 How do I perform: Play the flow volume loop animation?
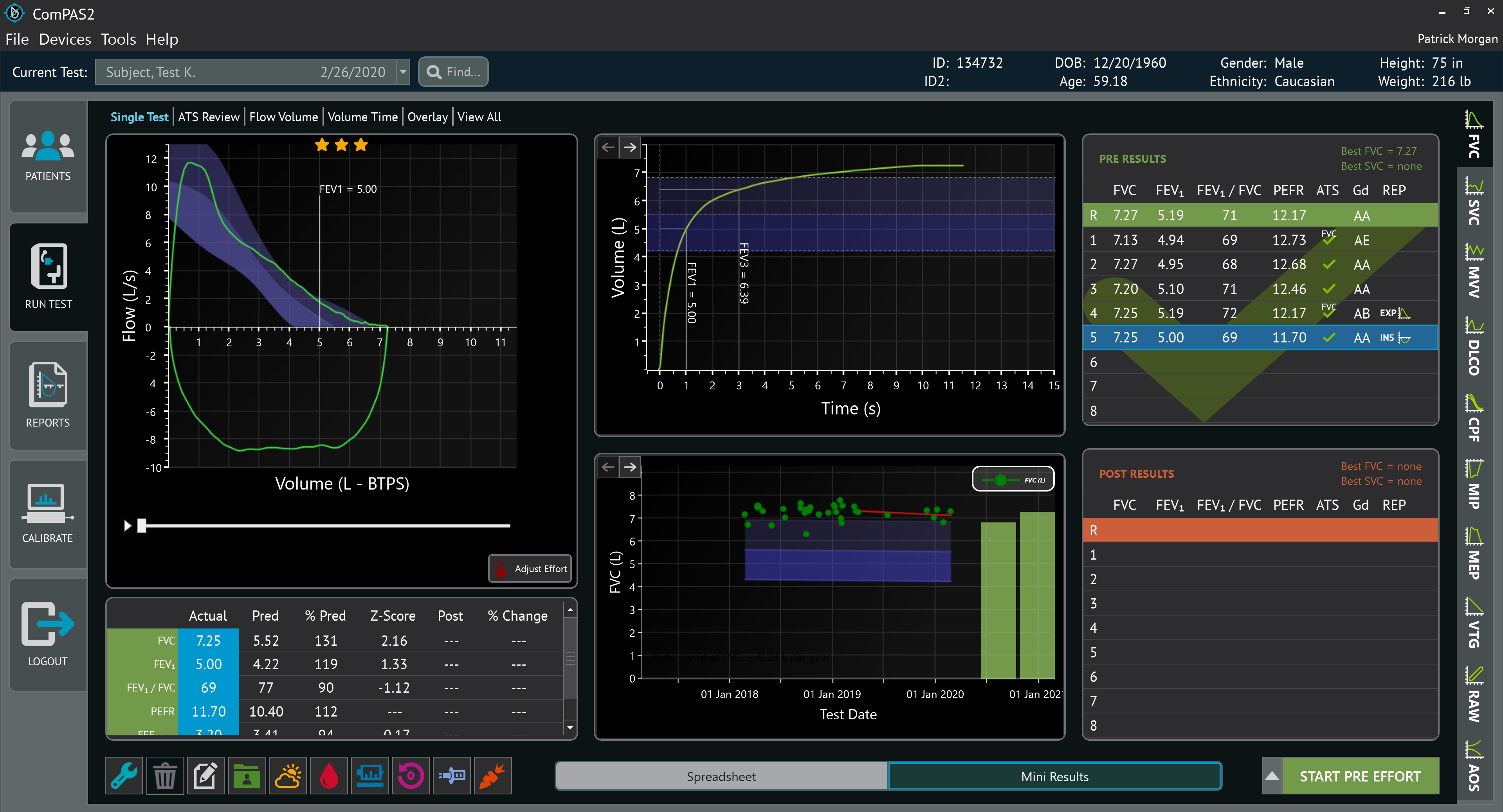[x=127, y=526]
